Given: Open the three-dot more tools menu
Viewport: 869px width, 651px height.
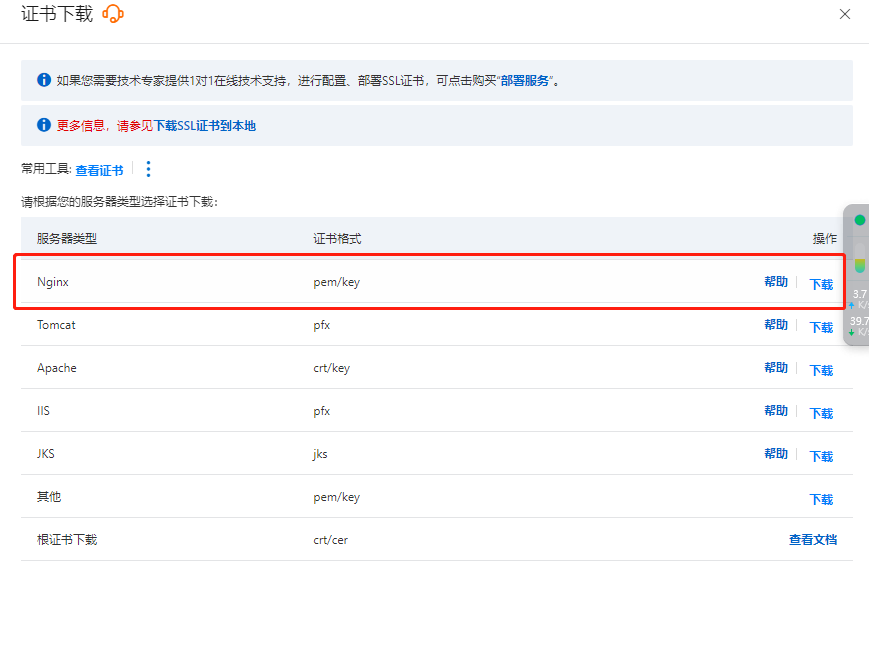Looking at the screenshot, I should 148,170.
